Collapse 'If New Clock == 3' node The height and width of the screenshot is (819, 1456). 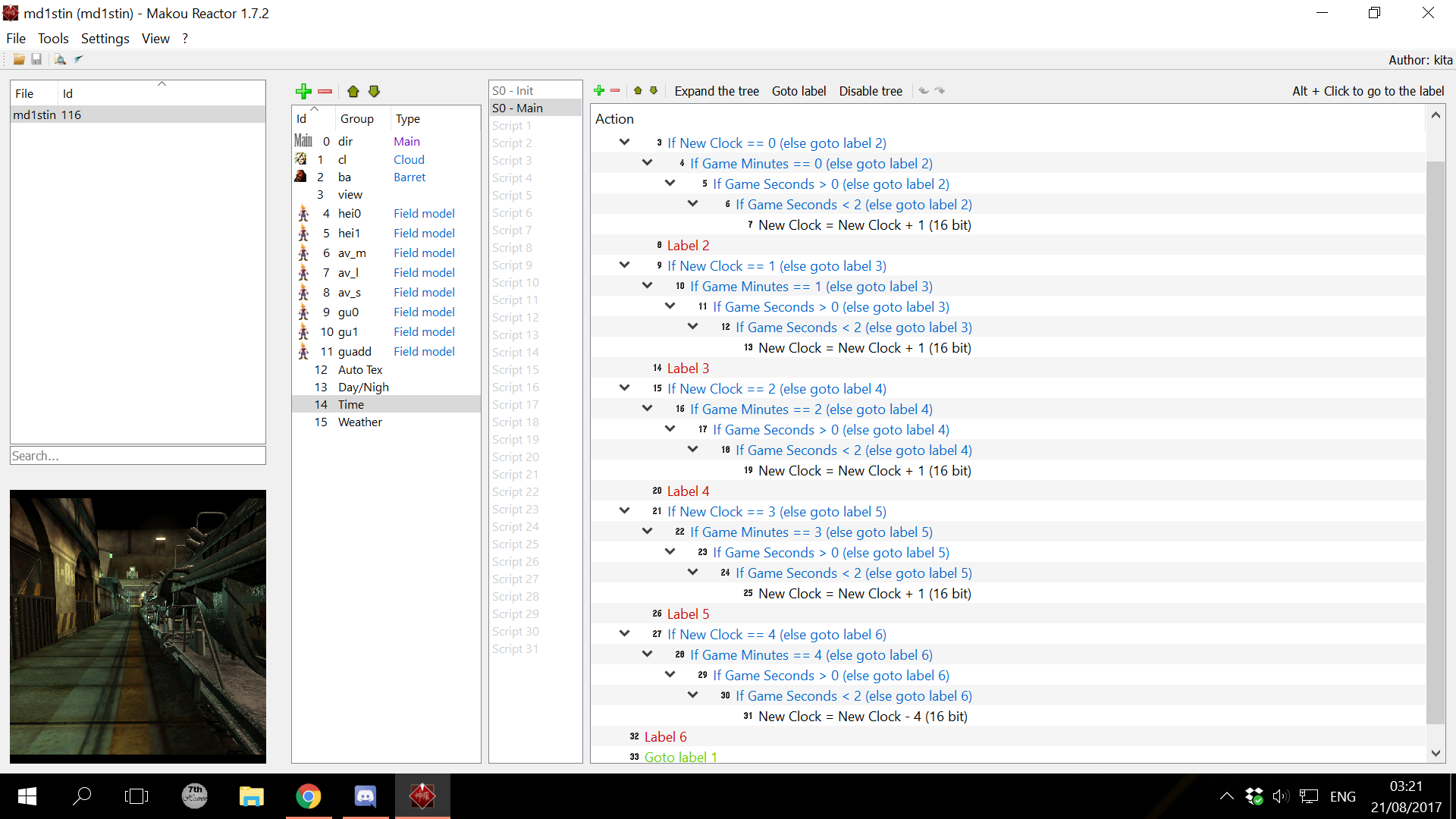(x=625, y=511)
